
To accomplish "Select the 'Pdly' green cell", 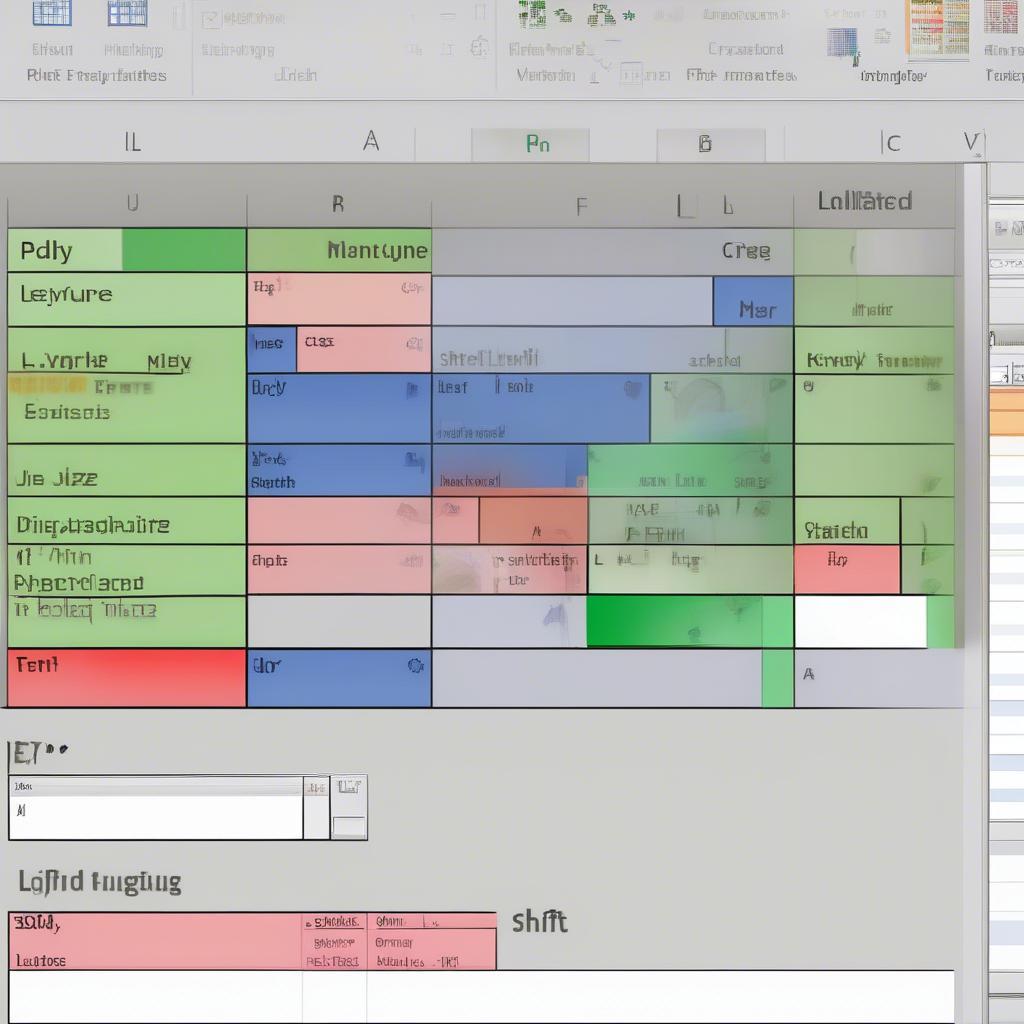I will 127,250.
